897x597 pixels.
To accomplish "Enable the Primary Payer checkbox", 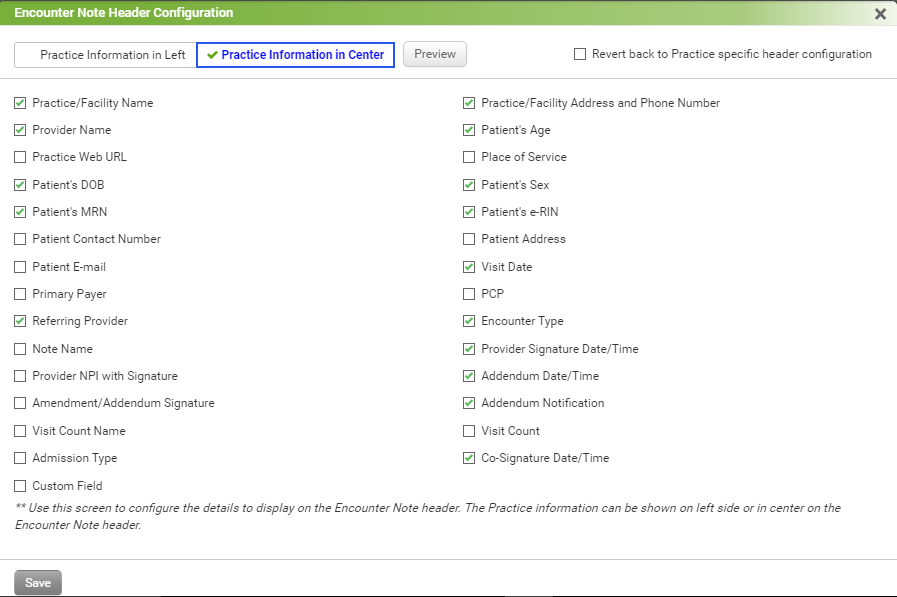I will [20, 294].
